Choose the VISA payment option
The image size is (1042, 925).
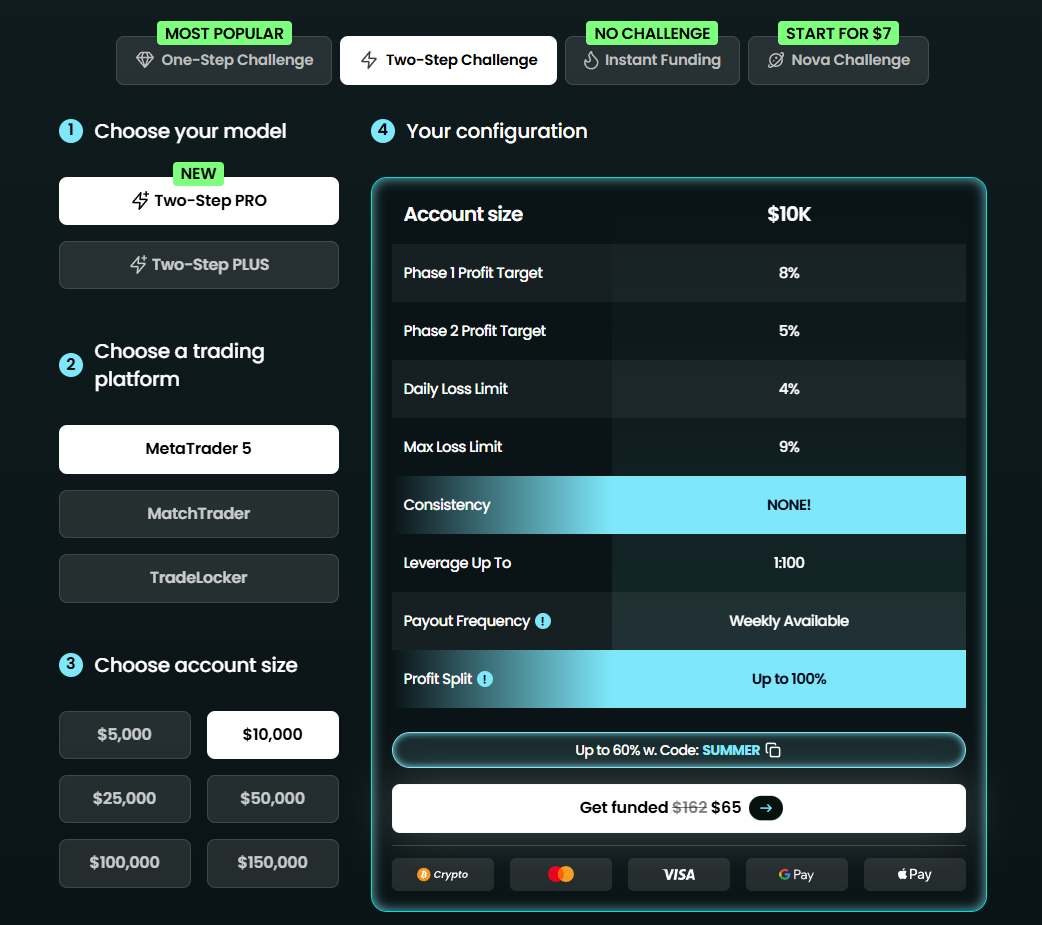click(x=678, y=874)
